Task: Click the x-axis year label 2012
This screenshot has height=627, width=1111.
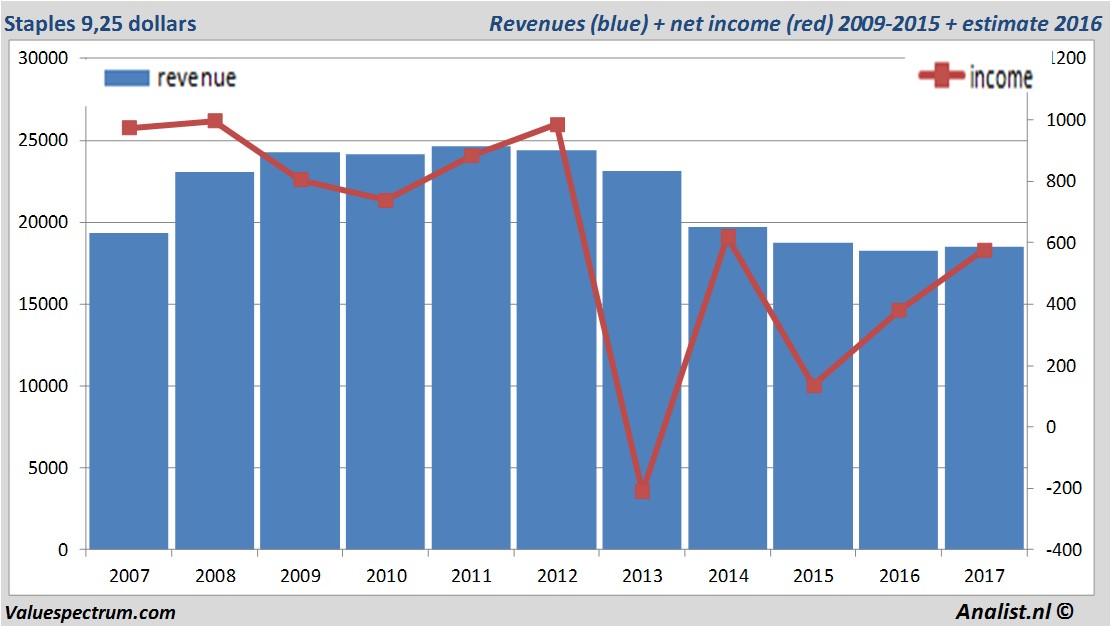Action: click(x=557, y=575)
